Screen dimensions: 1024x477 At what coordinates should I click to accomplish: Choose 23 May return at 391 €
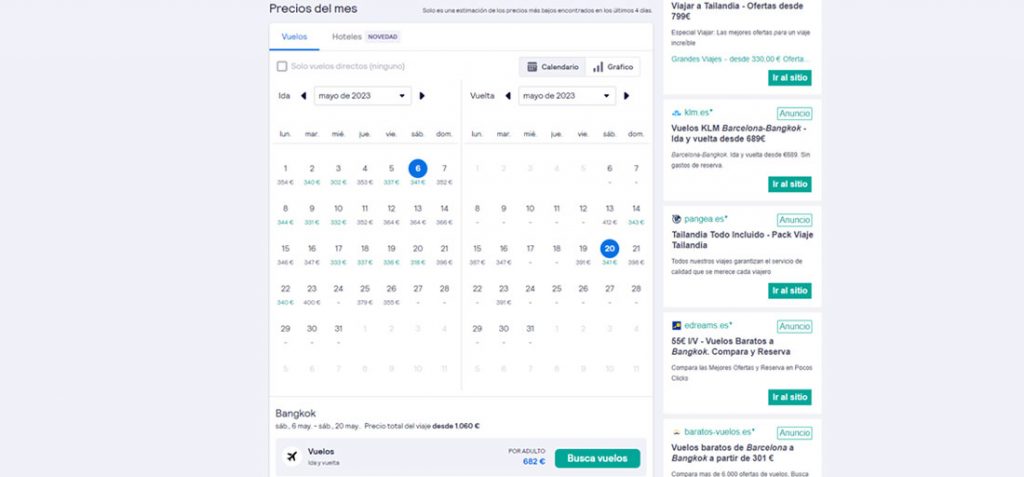504,293
